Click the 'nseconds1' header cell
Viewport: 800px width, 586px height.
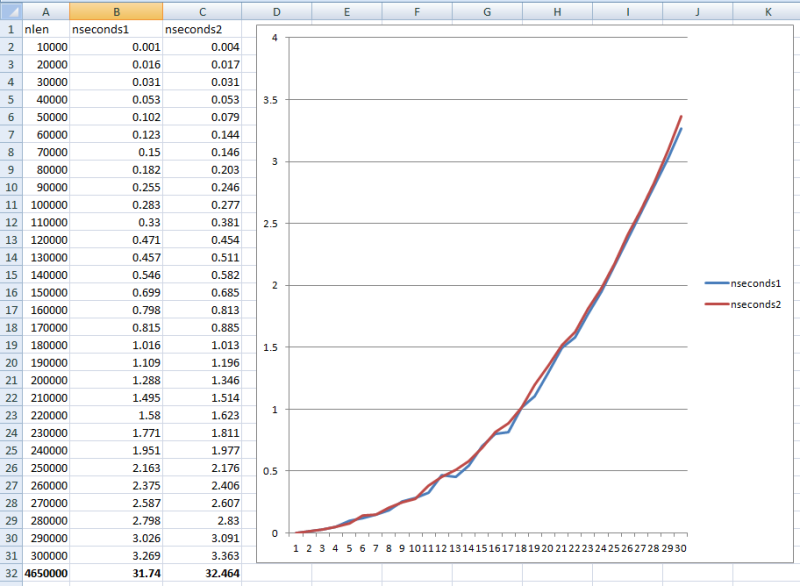point(116,29)
